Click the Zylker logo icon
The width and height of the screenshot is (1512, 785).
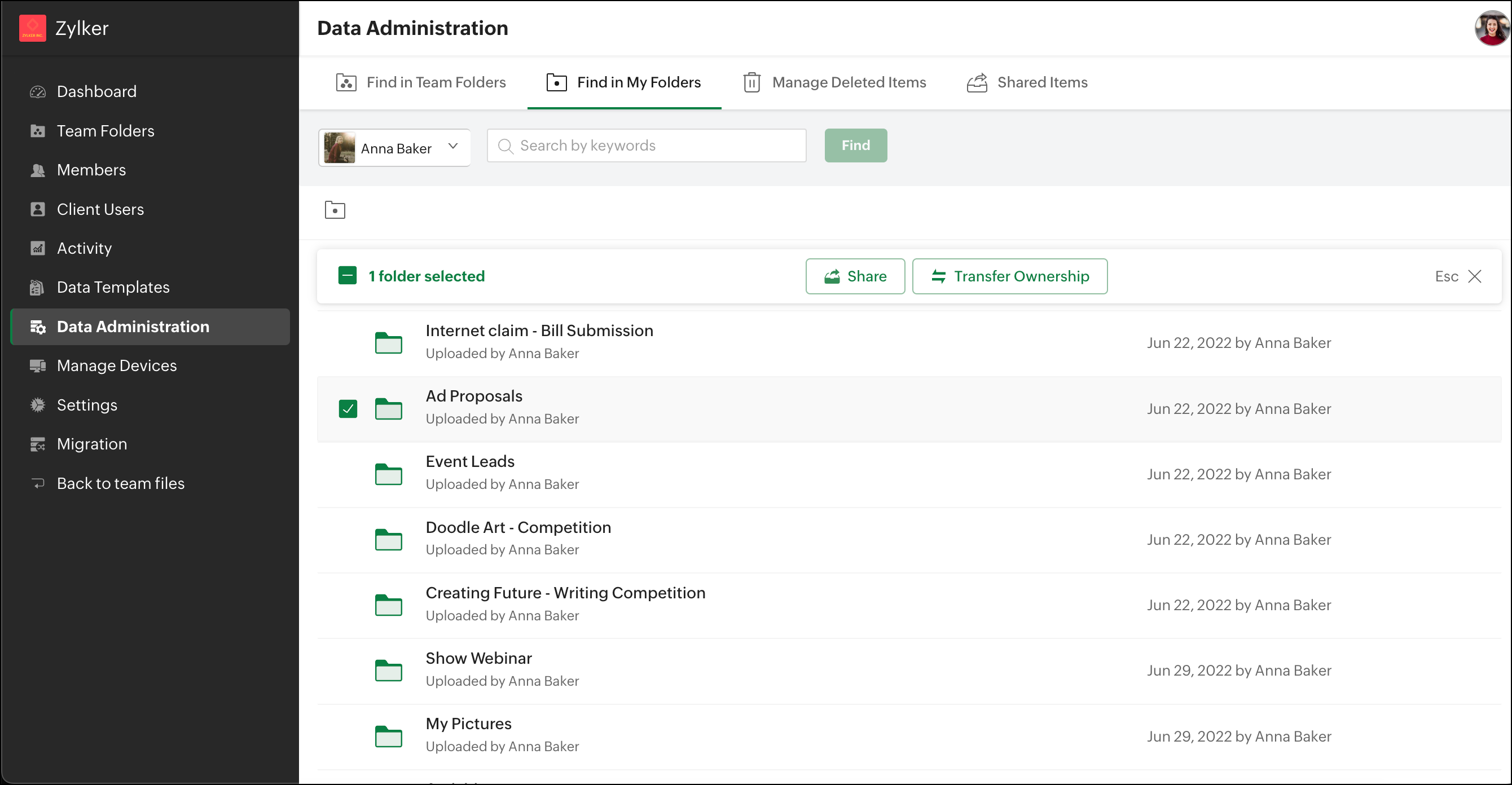click(x=32, y=28)
